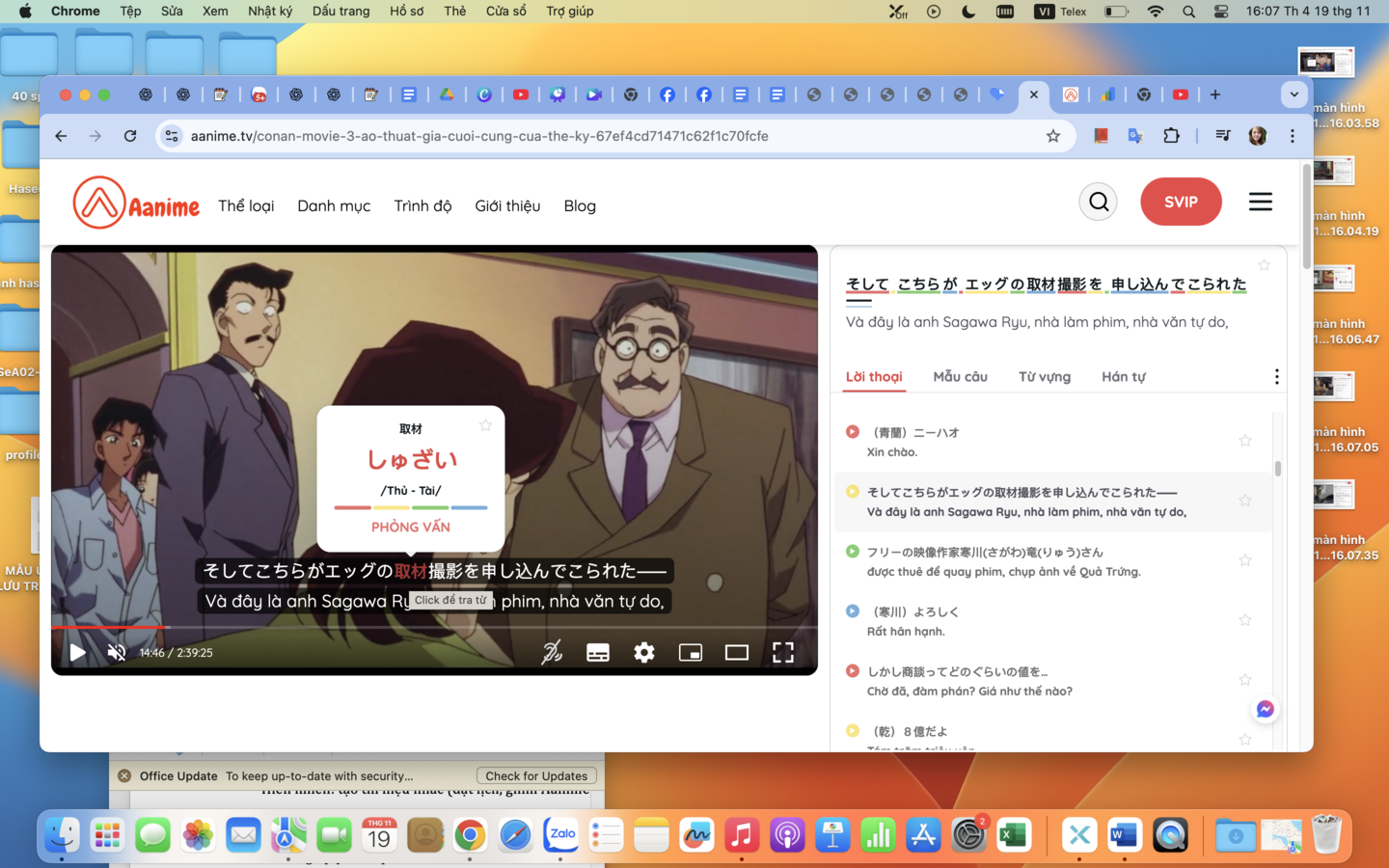Star the 取材 vocabulary popup card
Viewport: 1389px width, 868px height.
pyautogui.click(x=485, y=425)
